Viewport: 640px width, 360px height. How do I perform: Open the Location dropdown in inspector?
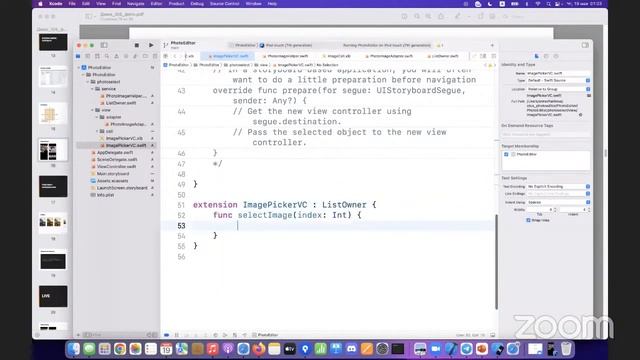(558, 89)
